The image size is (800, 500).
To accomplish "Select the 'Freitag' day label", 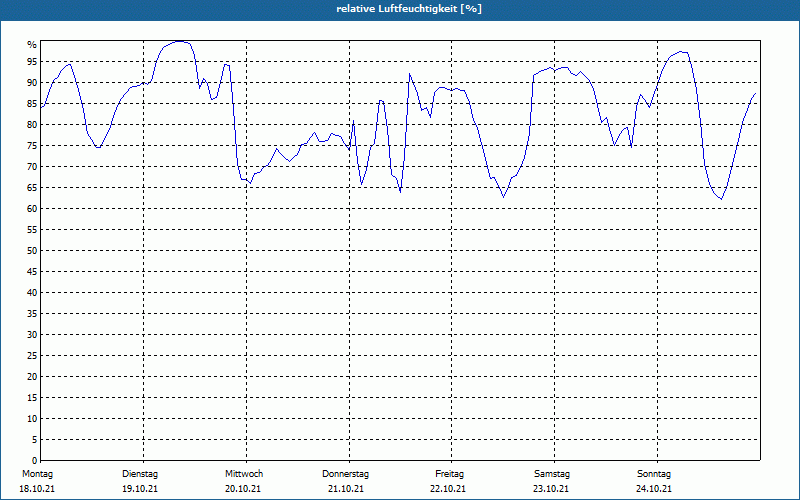I will pos(449,474).
